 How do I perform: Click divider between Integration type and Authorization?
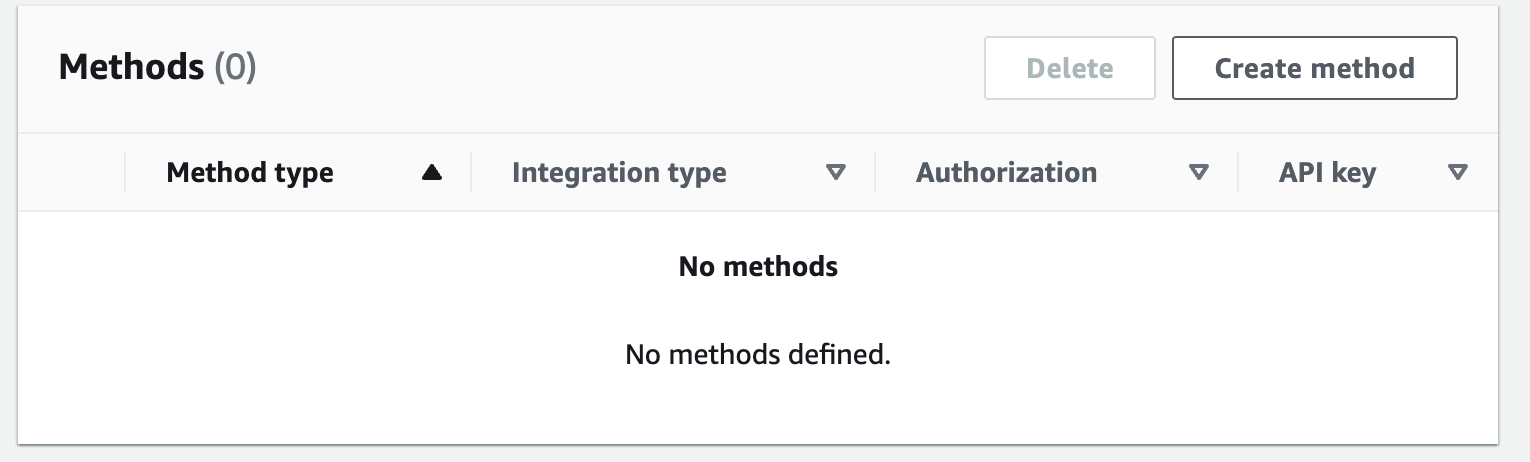[x=875, y=172]
